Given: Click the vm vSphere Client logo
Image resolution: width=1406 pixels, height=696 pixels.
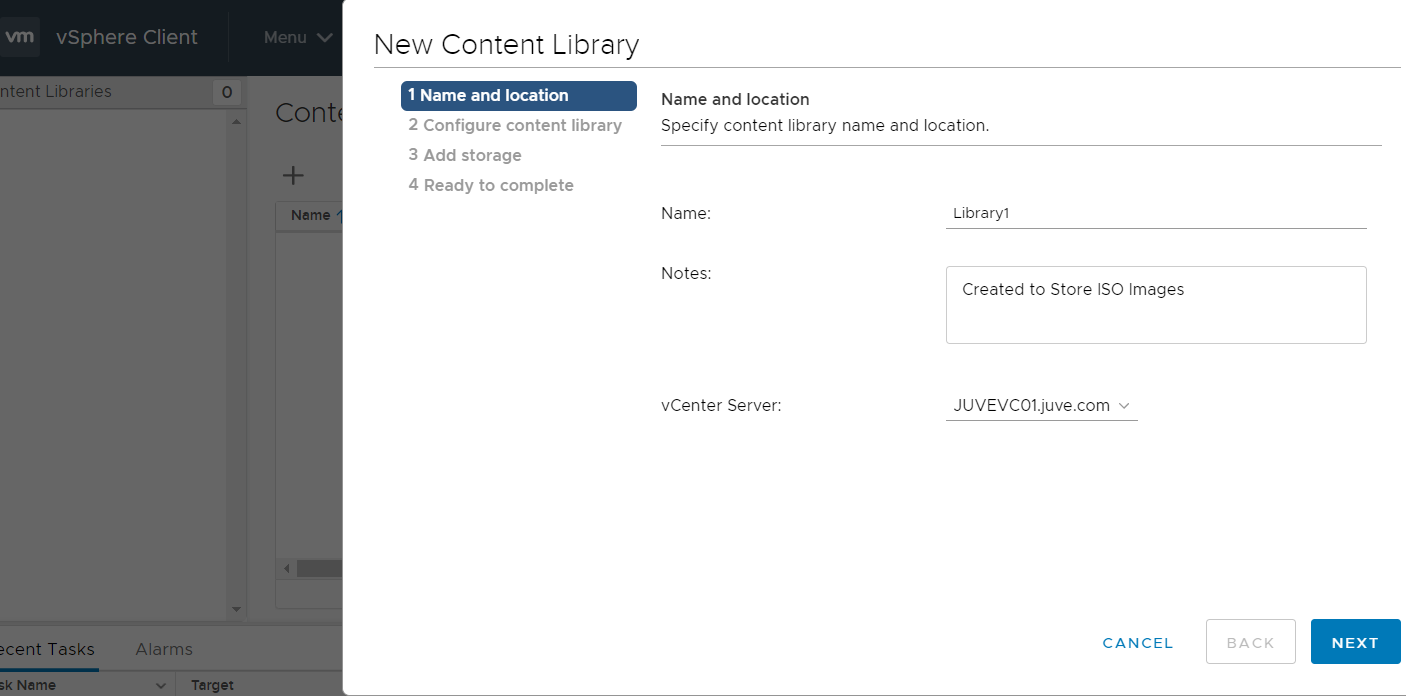Looking at the screenshot, I should tap(21, 37).
